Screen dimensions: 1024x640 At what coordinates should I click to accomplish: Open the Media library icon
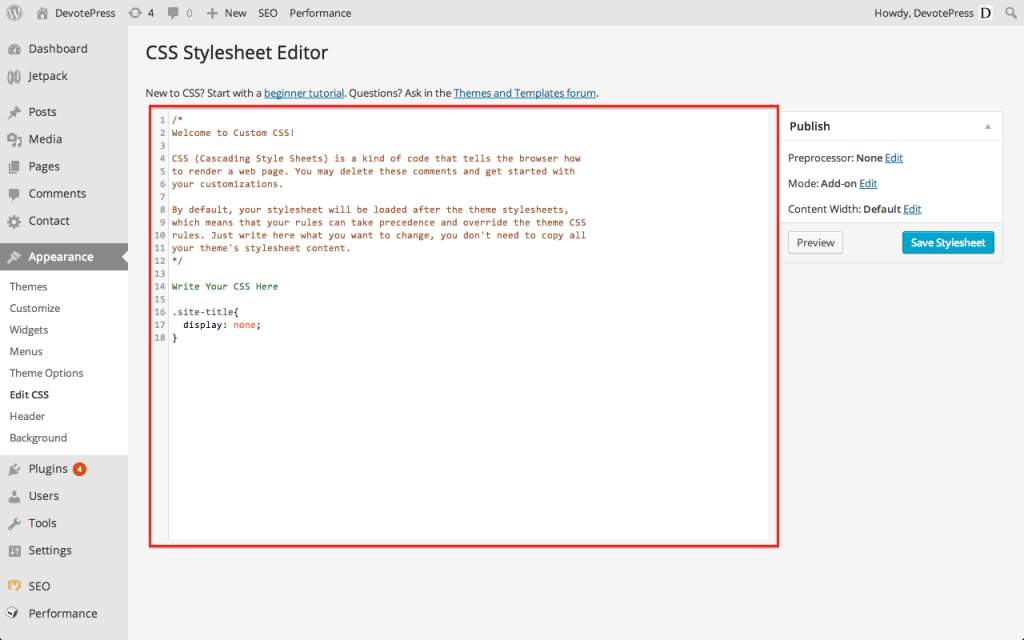14,139
